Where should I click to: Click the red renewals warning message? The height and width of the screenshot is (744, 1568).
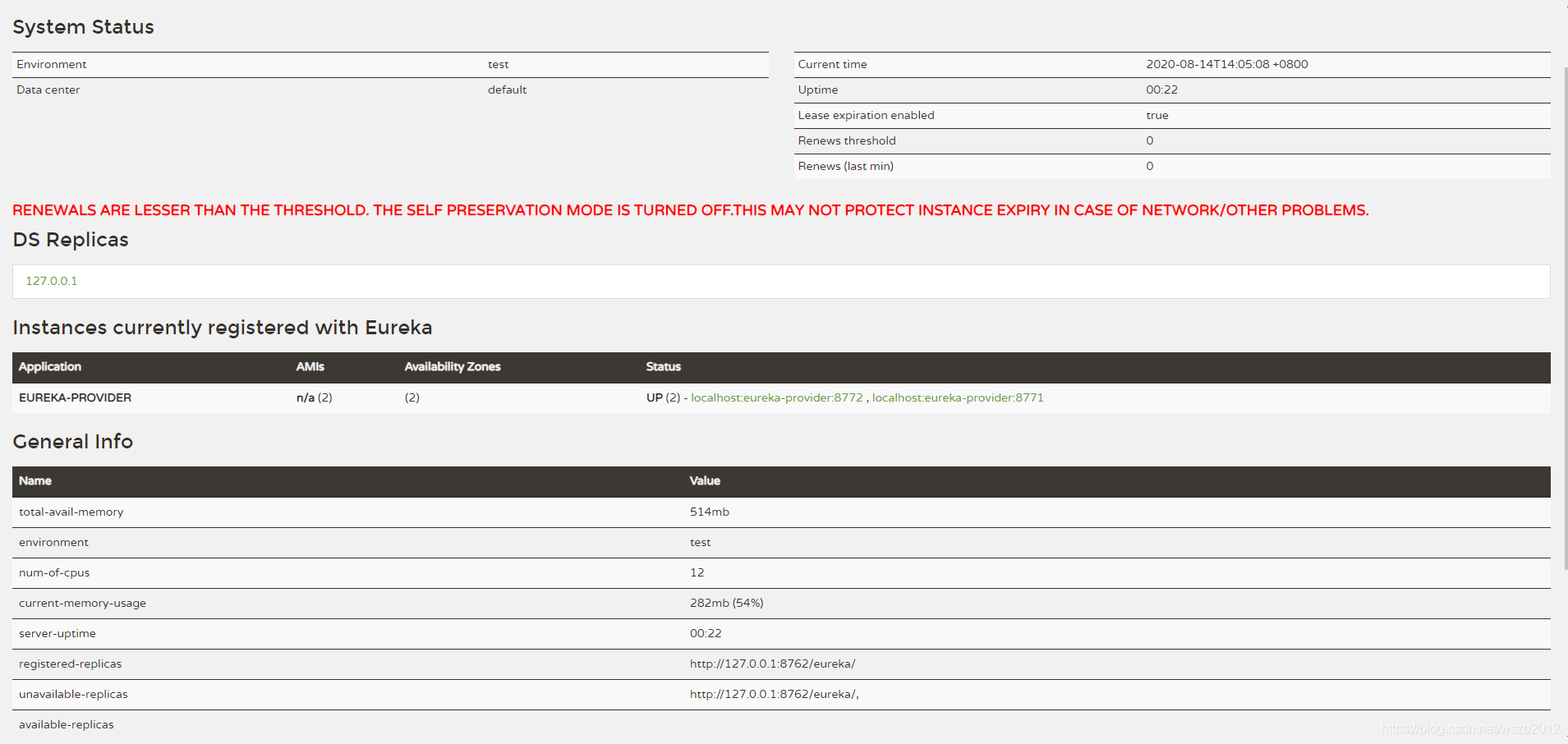click(x=691, y=210)
